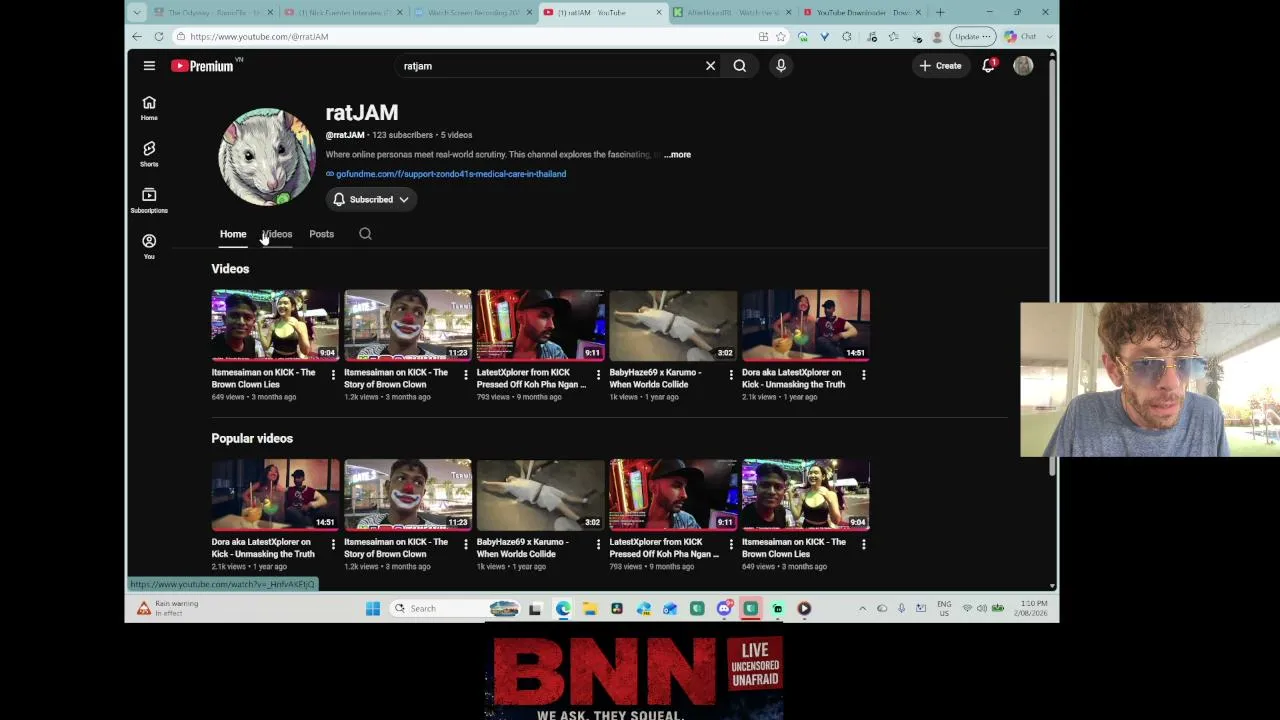Click the ratJAM channel avatar
The height and width of the screenshot is (720, 1280).
pos(267,156)
